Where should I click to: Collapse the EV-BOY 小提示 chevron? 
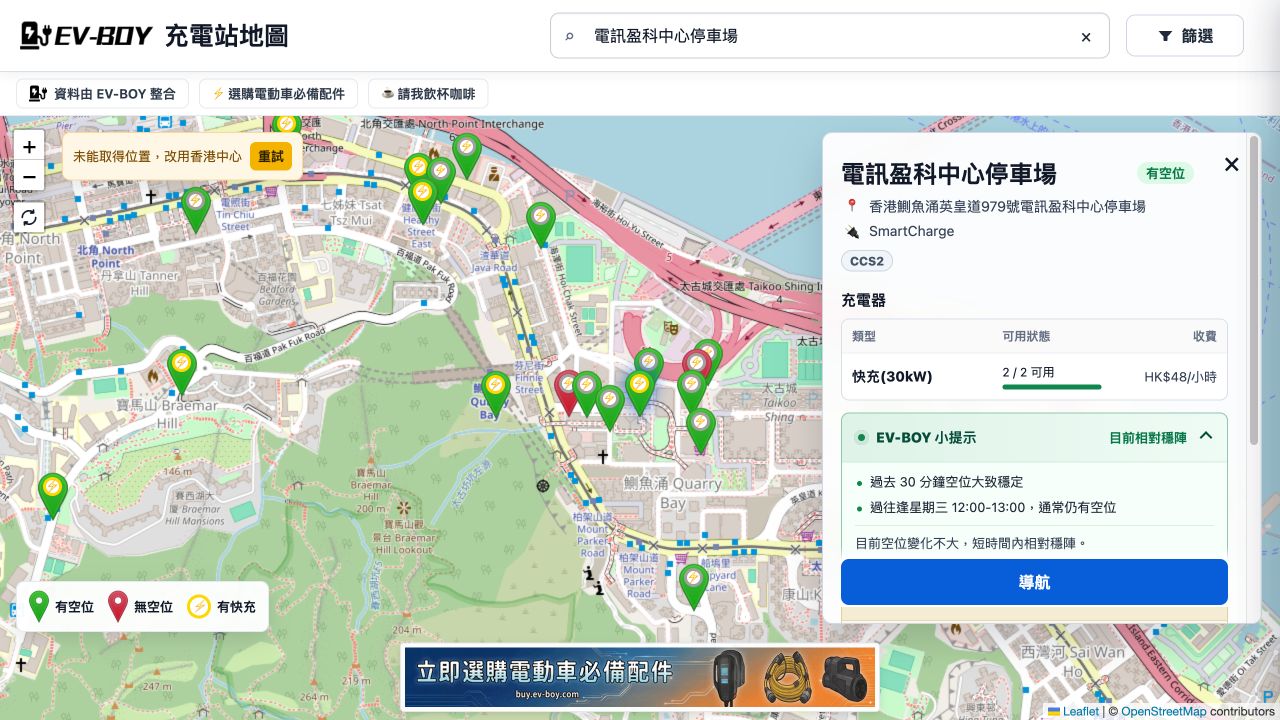click(1206, 436)
